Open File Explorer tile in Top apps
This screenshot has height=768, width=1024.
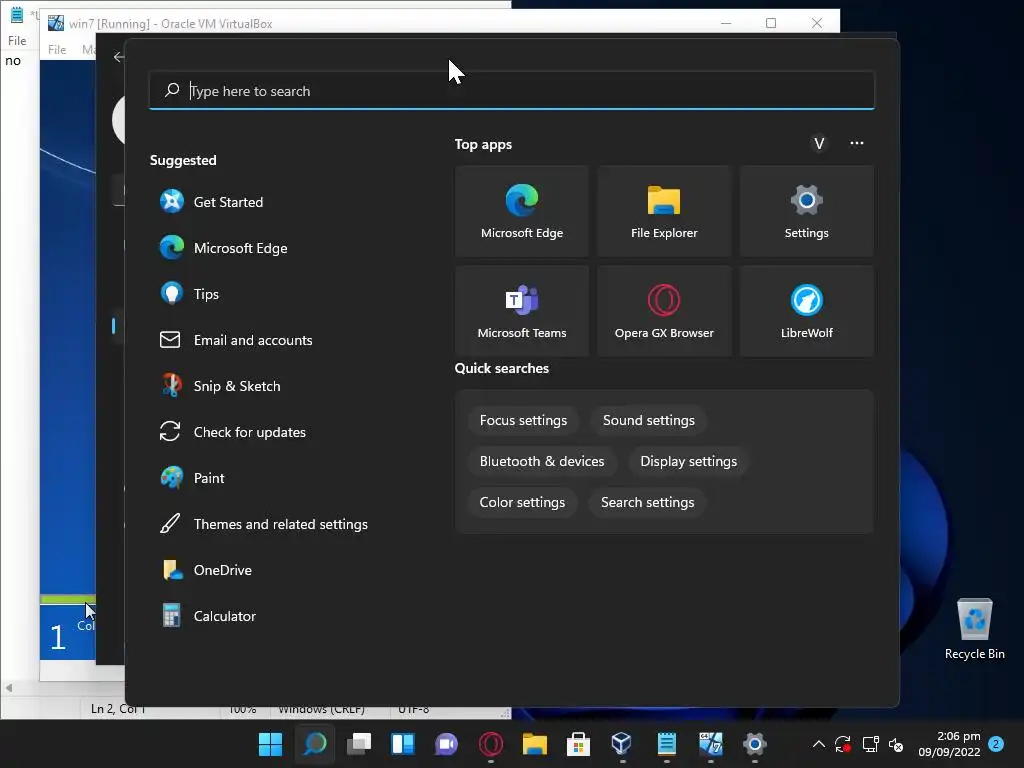(664, 211)
